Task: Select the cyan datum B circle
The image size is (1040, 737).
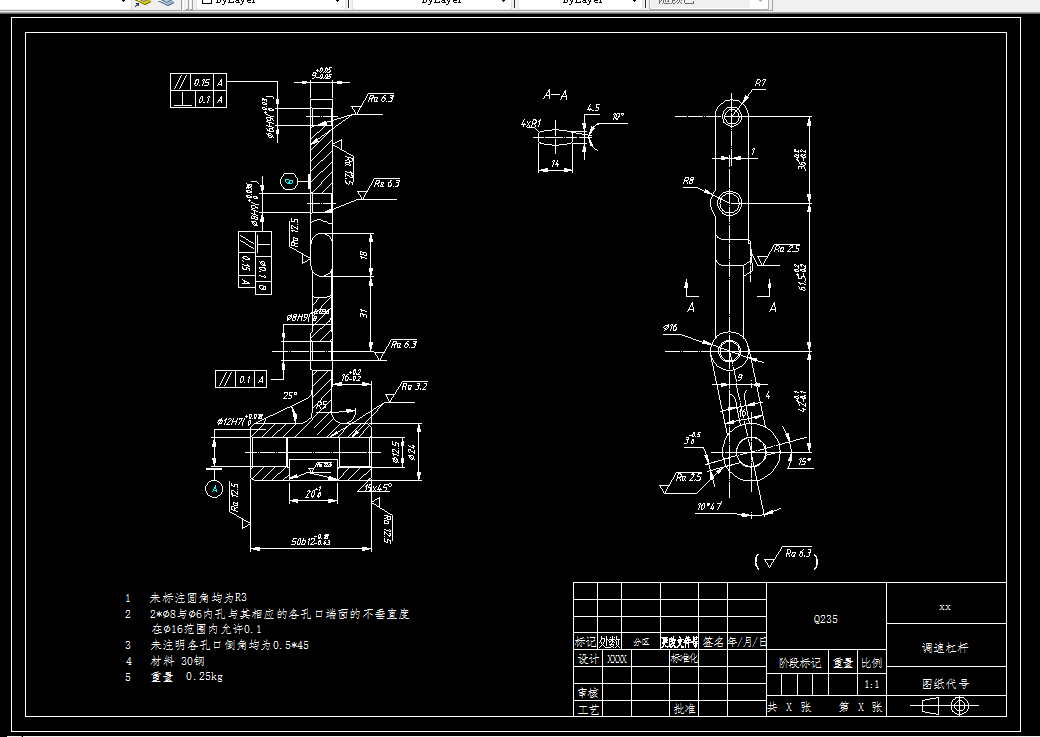Action: 289,181
